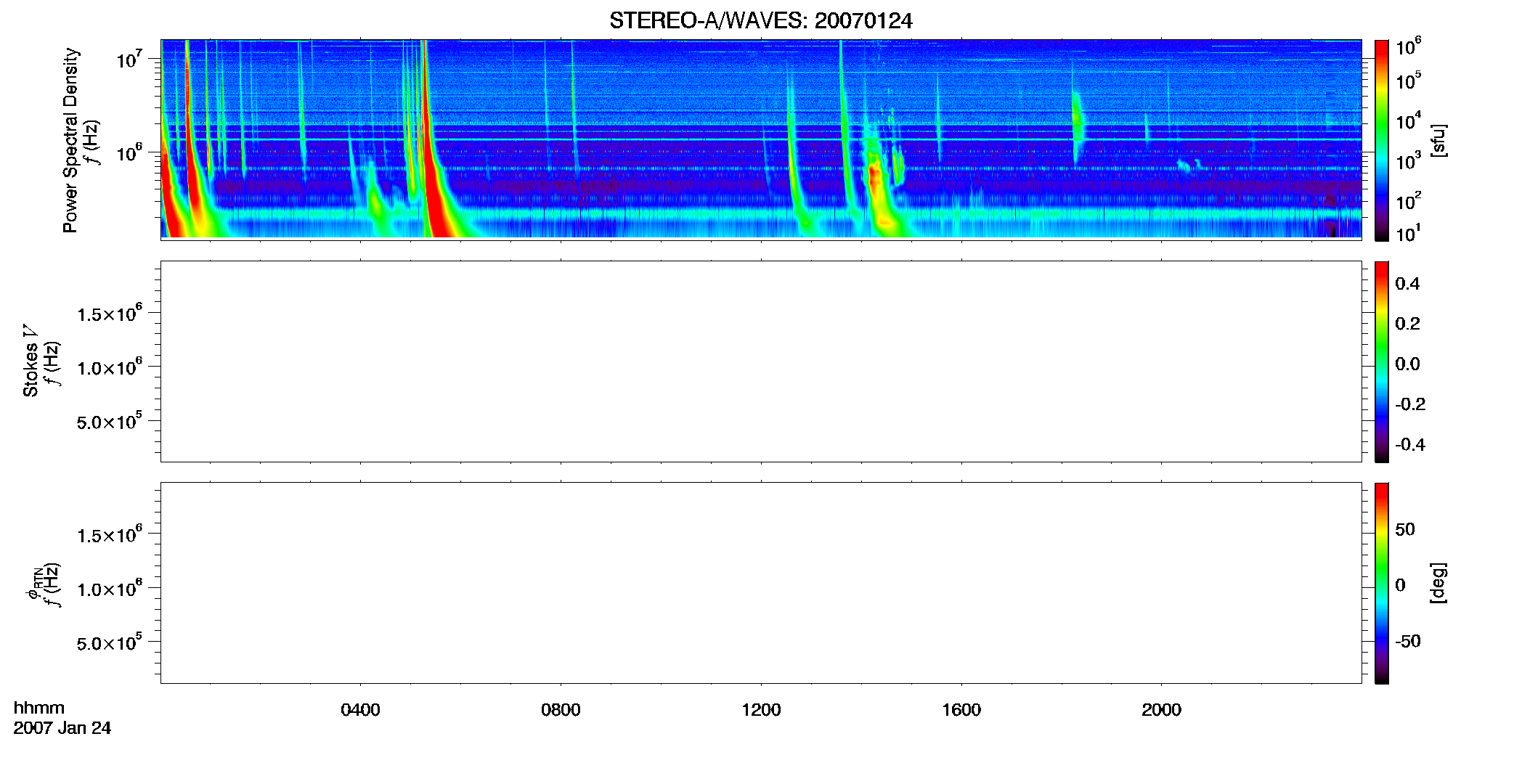The image size is (1522, 784).
Task: Select the Stokes V axis label
Action: [x=30, y=361]
